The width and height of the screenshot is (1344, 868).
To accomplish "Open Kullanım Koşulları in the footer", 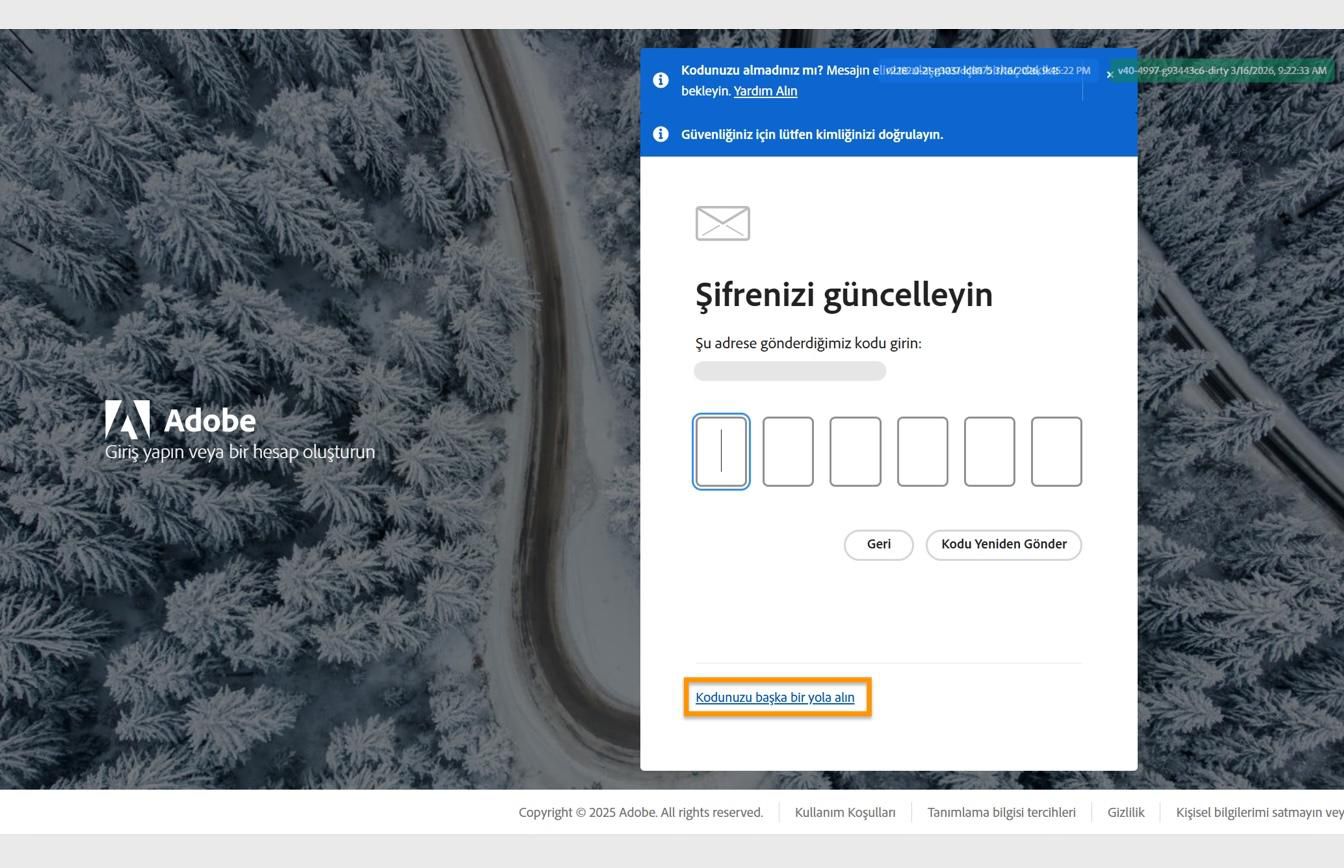I will (844, 812).
